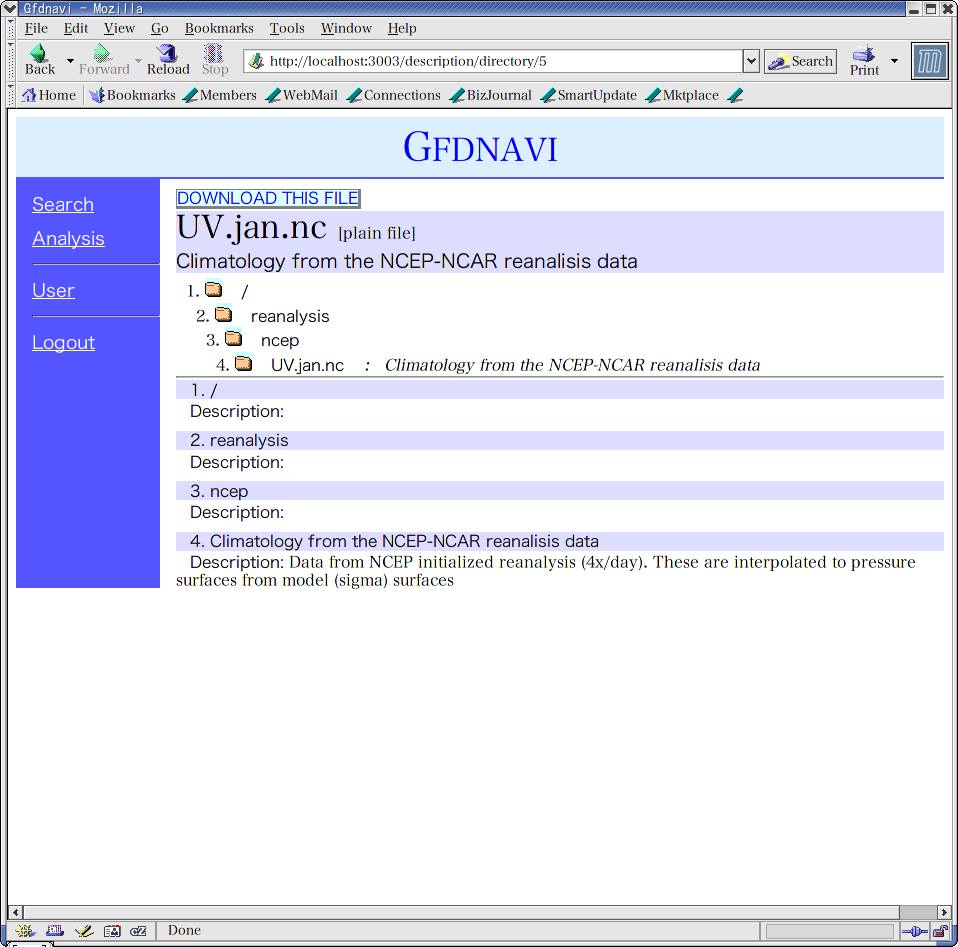Open the Search sidebar link
This screenshot has height=947, width=958.
(63, 205)
